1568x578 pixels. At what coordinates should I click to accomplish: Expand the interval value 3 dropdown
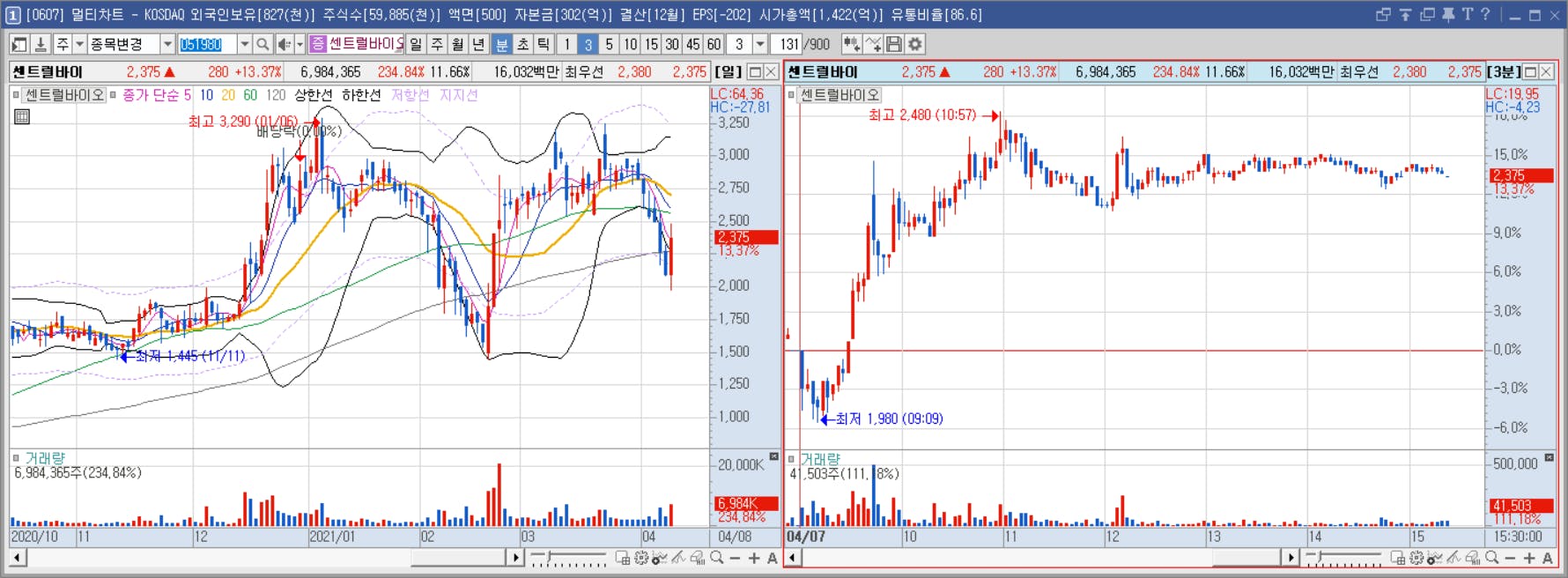click(x=760, y=44)
